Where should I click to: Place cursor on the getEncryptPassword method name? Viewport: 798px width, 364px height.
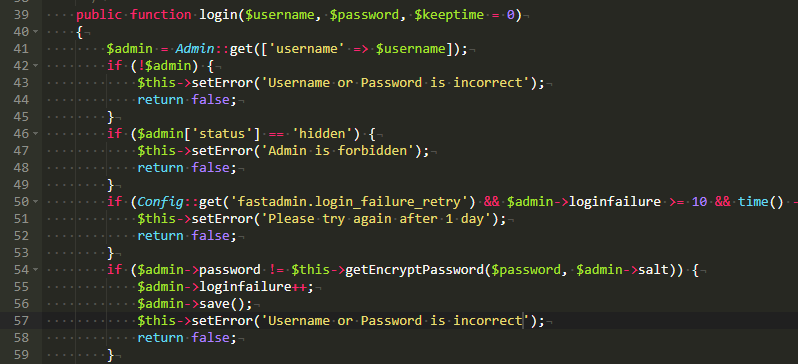coord(413,270)
